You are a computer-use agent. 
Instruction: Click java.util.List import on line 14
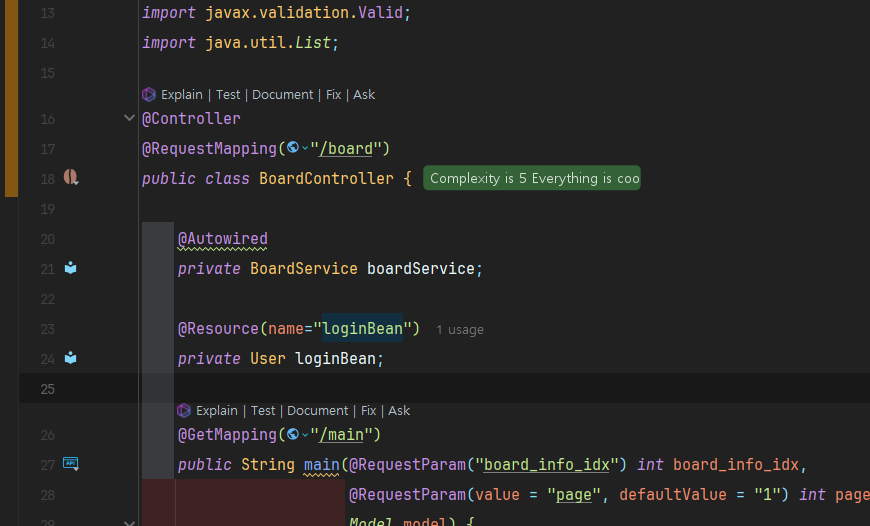(268, 43)
